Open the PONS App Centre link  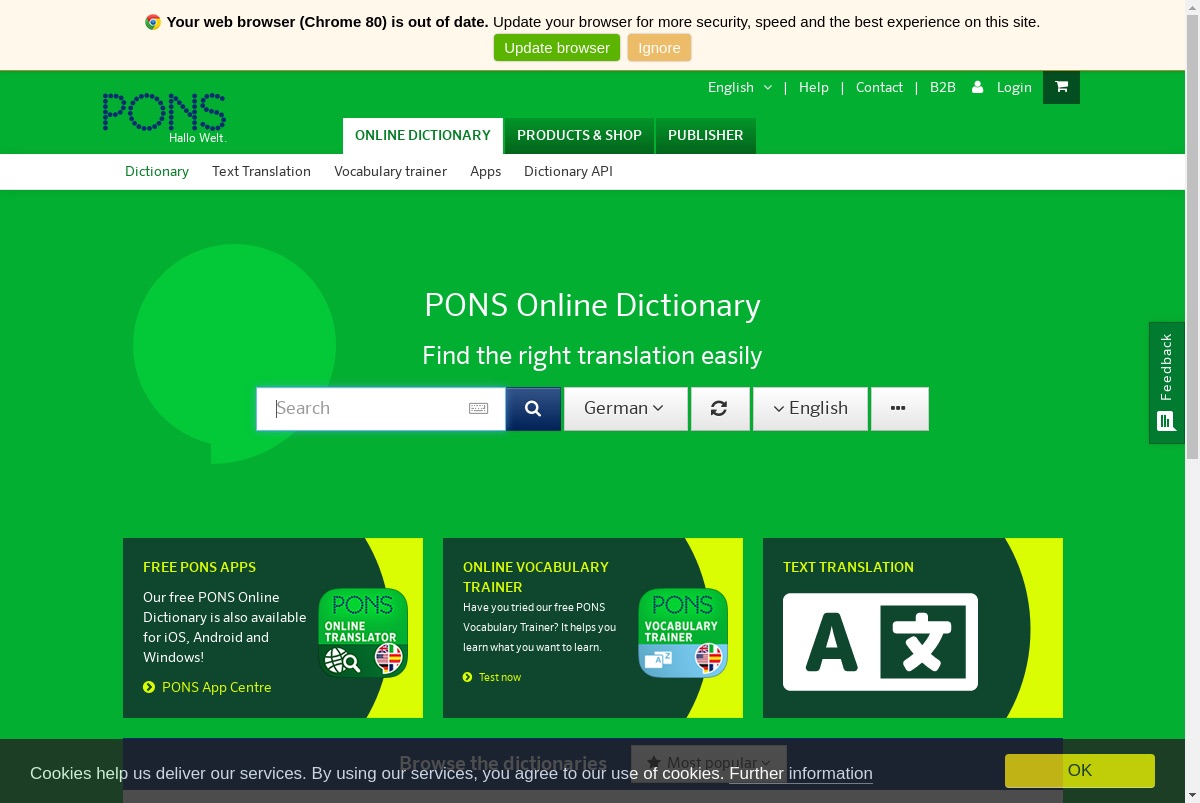[216, 687]
